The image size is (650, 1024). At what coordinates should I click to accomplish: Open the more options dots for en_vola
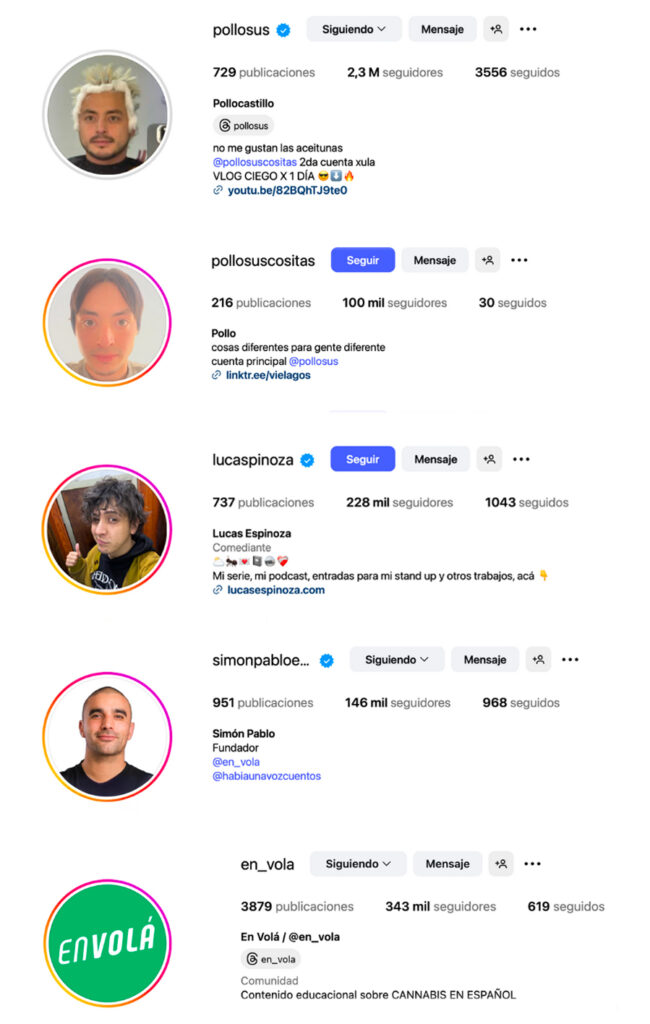[532, 863]
